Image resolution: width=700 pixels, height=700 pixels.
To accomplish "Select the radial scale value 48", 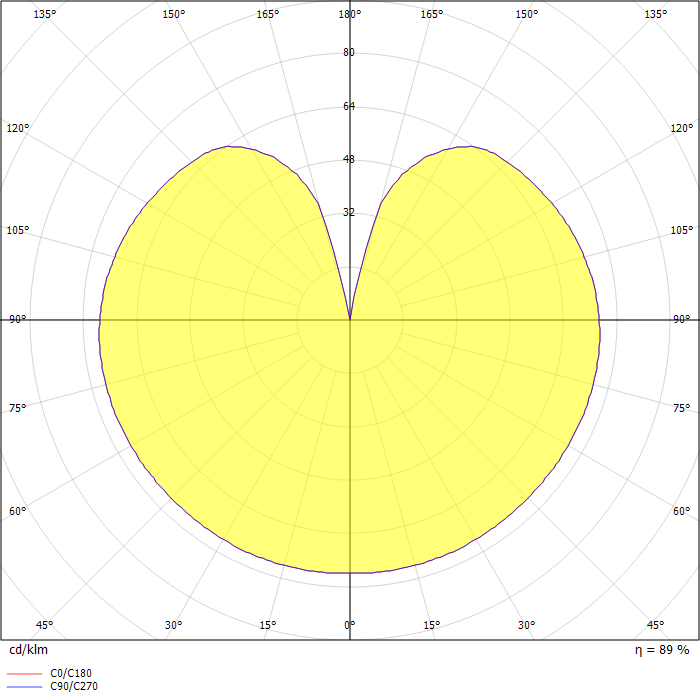I will [x=349, y=159].
